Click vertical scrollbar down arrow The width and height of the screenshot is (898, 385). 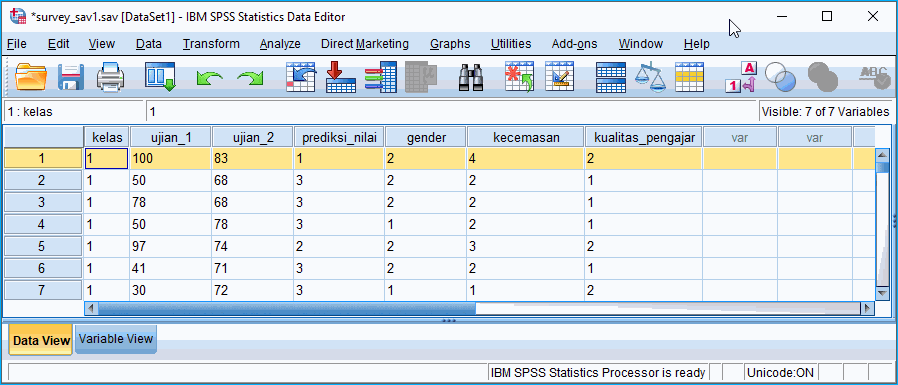point(882,293)
